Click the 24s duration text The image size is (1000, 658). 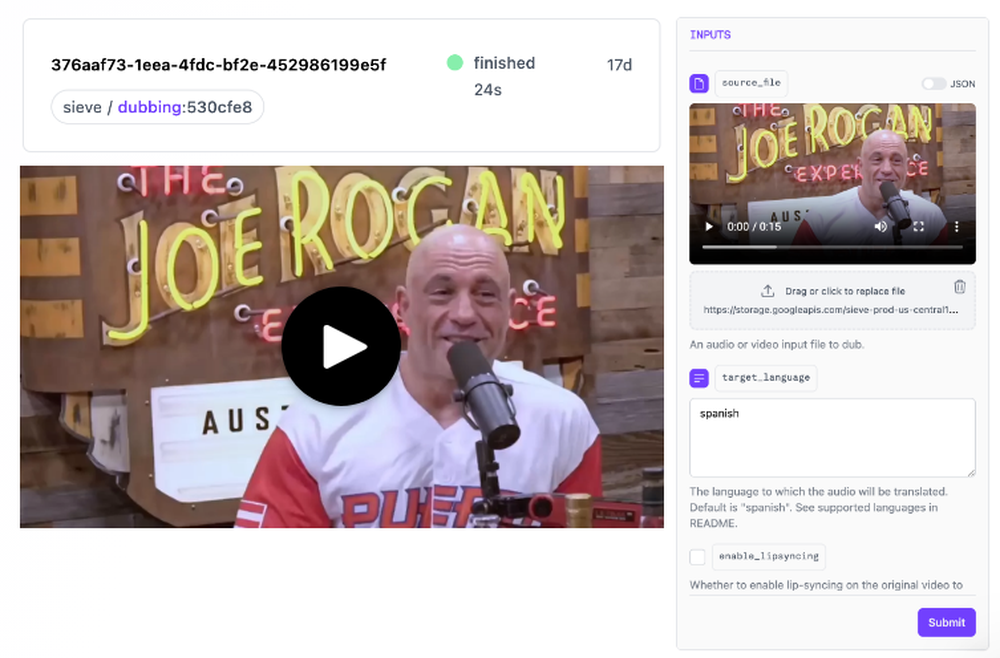click(488, 90)
